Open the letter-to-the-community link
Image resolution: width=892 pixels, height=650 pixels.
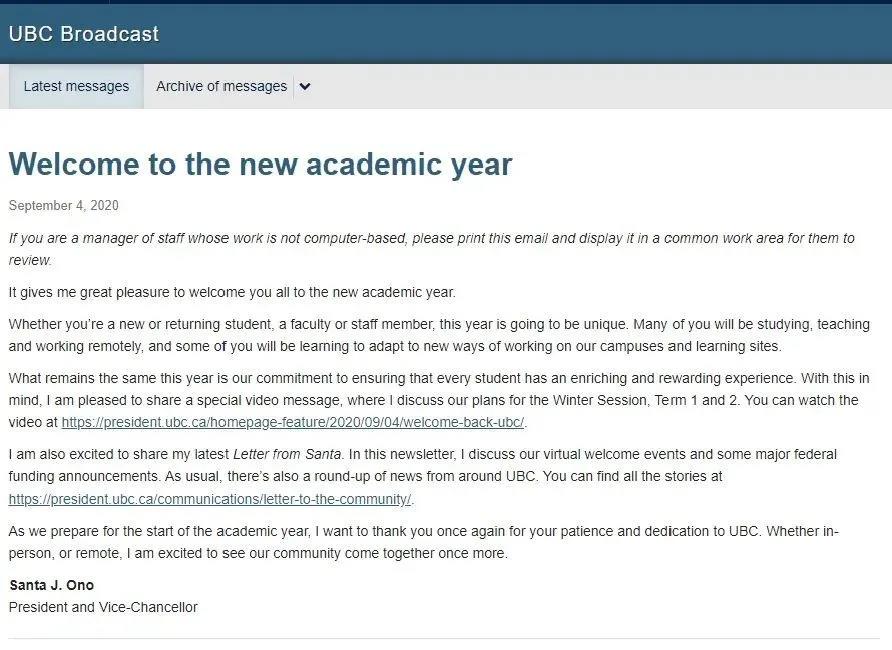[209, 499]
